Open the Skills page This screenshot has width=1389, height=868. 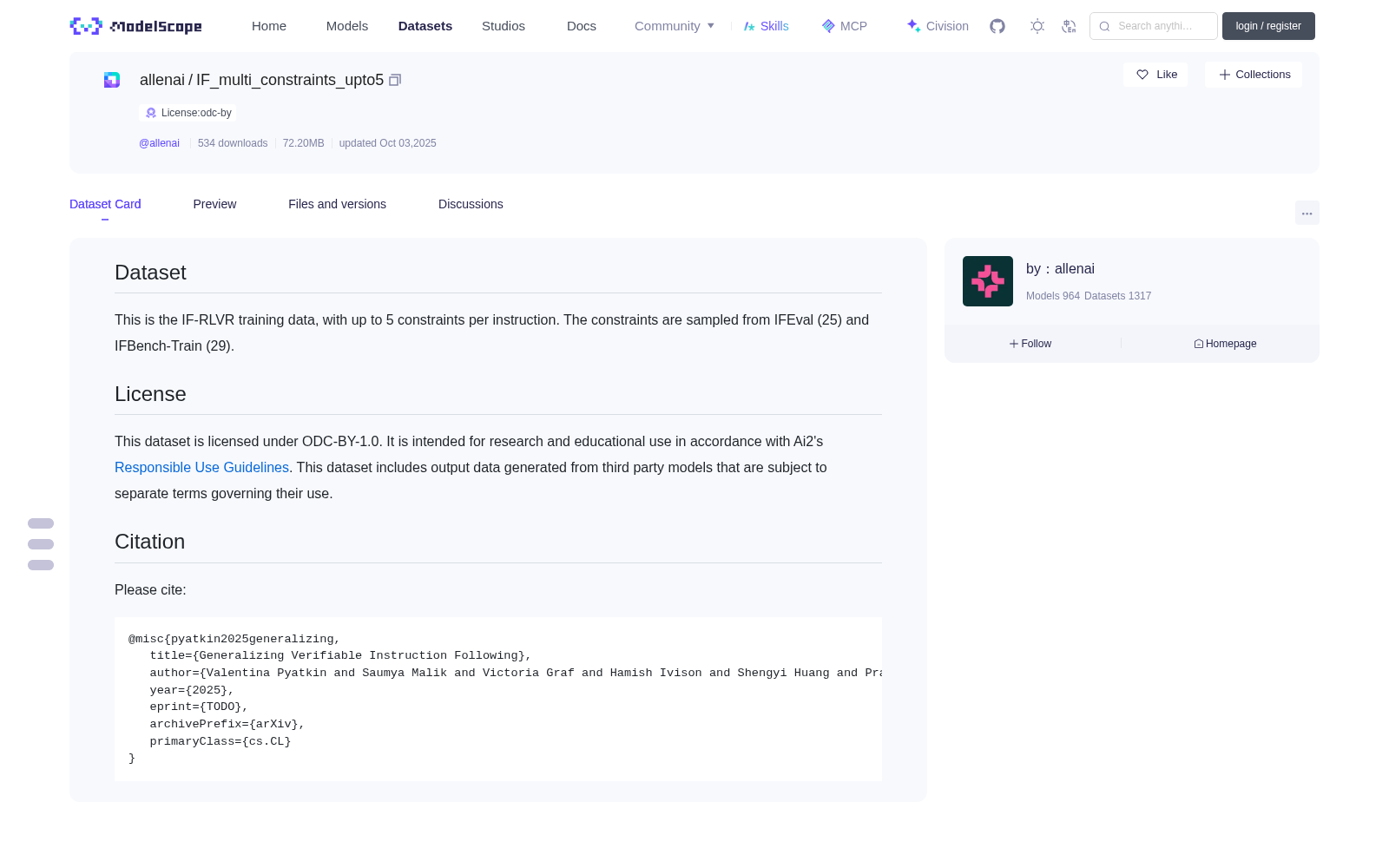tap(766, 26)
